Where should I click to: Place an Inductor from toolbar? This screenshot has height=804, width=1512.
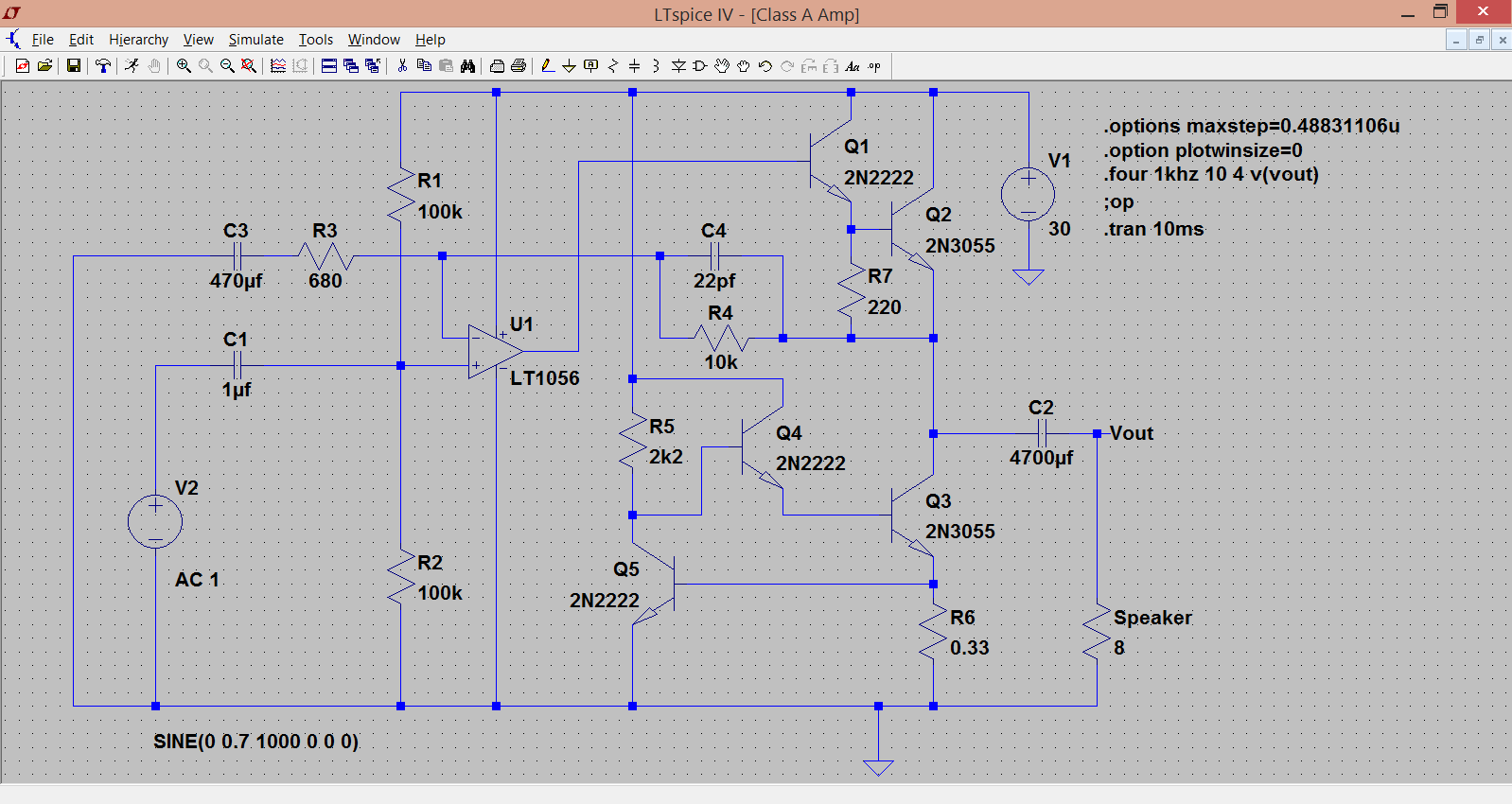pos(656,66)
